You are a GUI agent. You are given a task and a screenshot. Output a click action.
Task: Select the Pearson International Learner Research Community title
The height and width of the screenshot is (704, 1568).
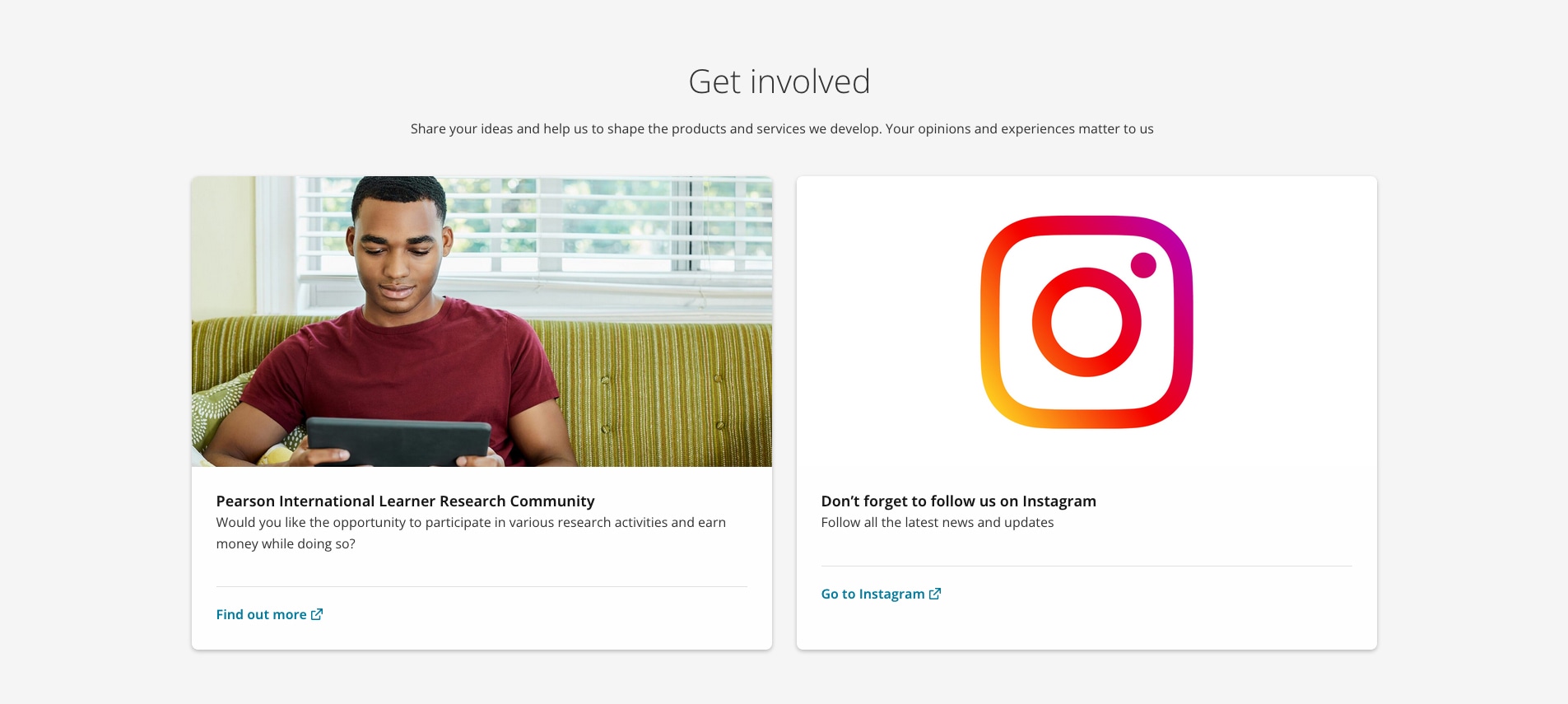[x=405, y=501]
